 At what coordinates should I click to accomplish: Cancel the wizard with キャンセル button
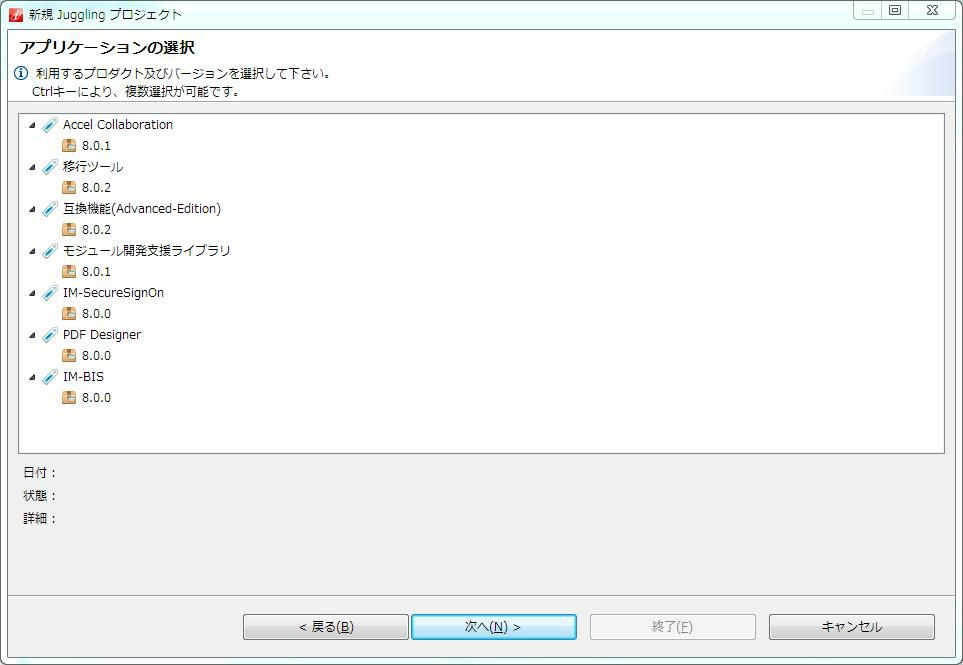pos(852,627)
